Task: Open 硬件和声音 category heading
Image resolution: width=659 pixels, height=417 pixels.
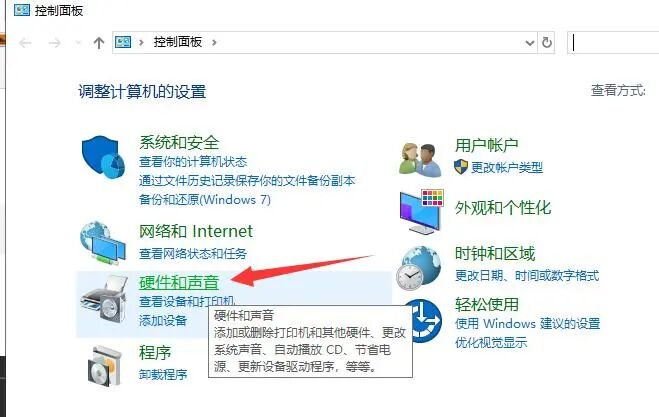Action: coord(179,282)
